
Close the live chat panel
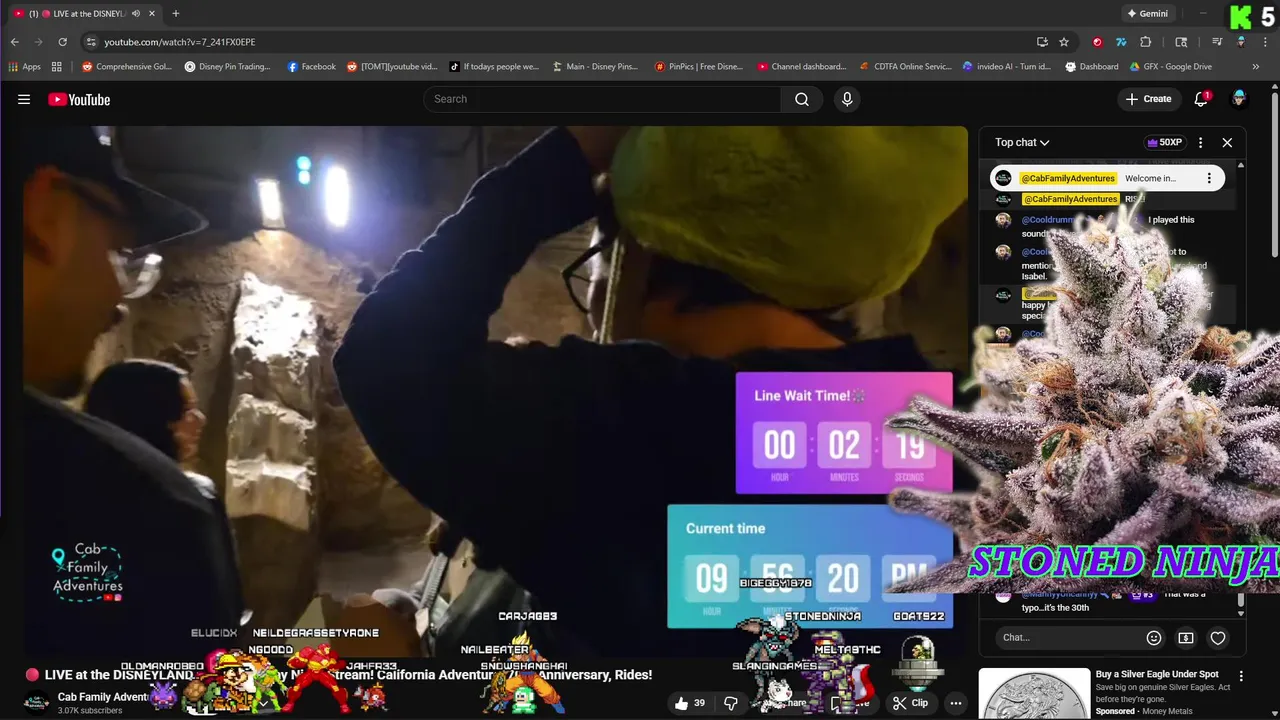click(1227, 142)
